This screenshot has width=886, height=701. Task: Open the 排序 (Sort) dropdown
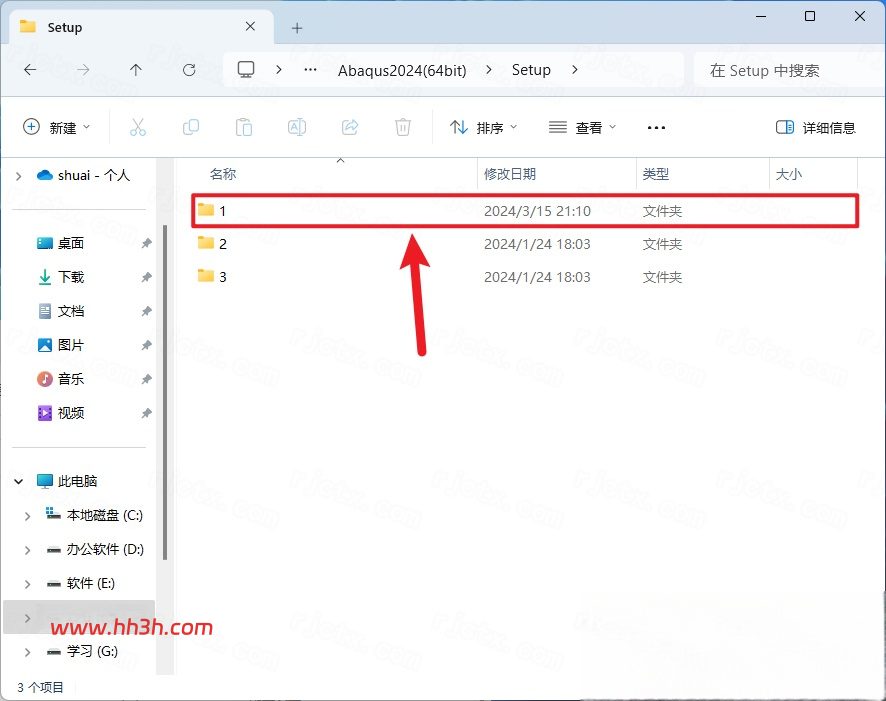[483, 128]
